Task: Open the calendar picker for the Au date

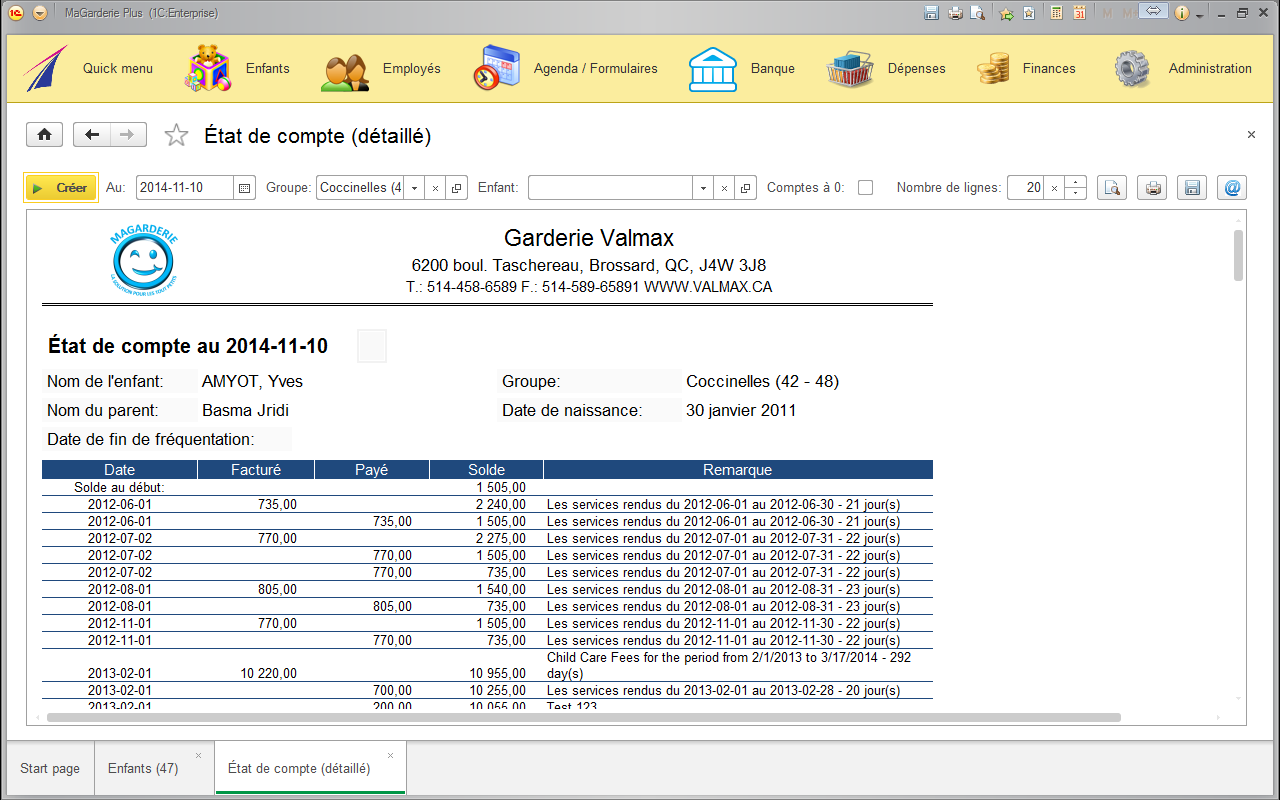Action: pyautogui.click(x=246, y=187)
